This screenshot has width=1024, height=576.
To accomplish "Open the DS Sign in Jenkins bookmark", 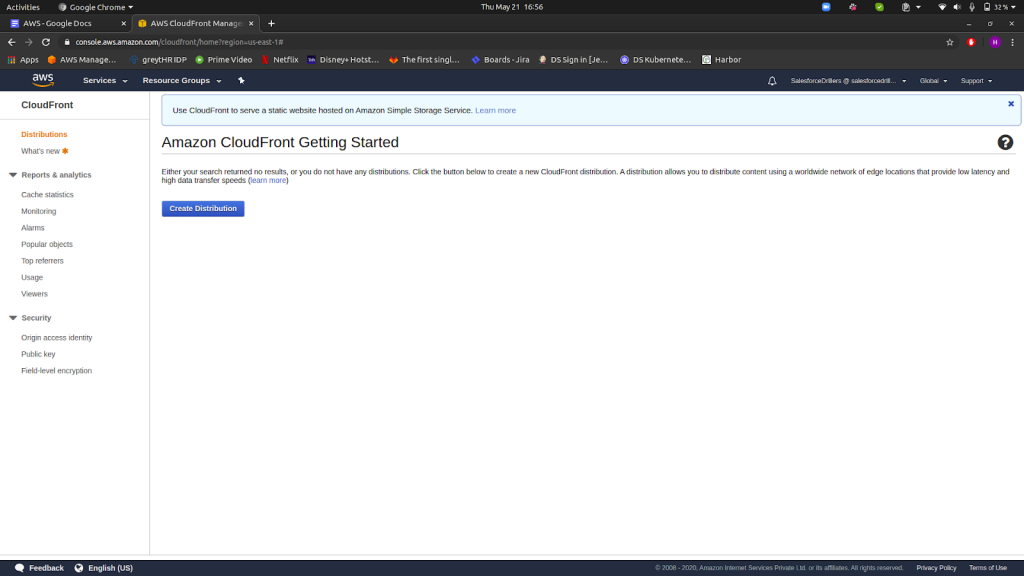I will tap(573, 59).
